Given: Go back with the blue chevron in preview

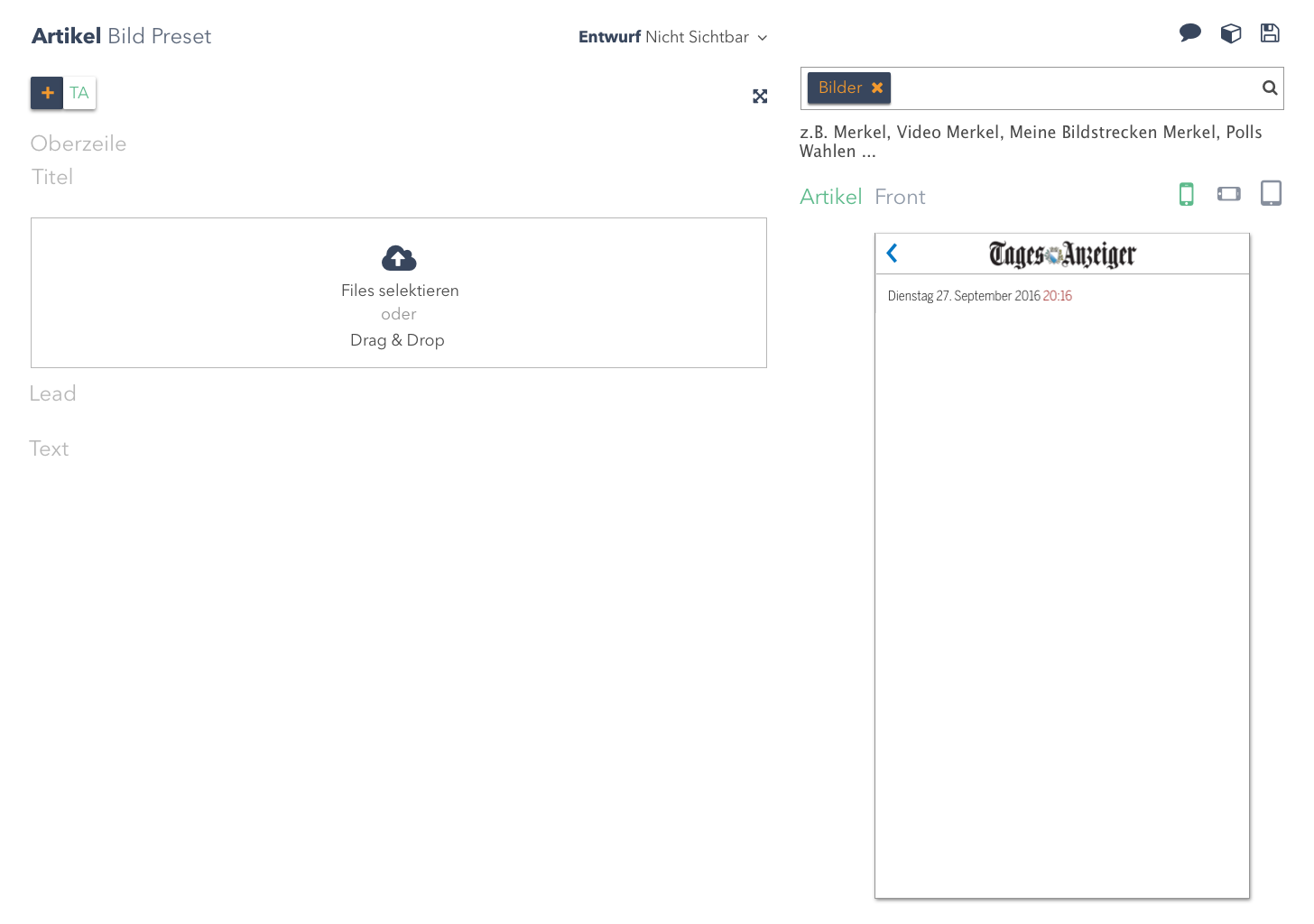Looking at the screenshot, I should 892,254.
